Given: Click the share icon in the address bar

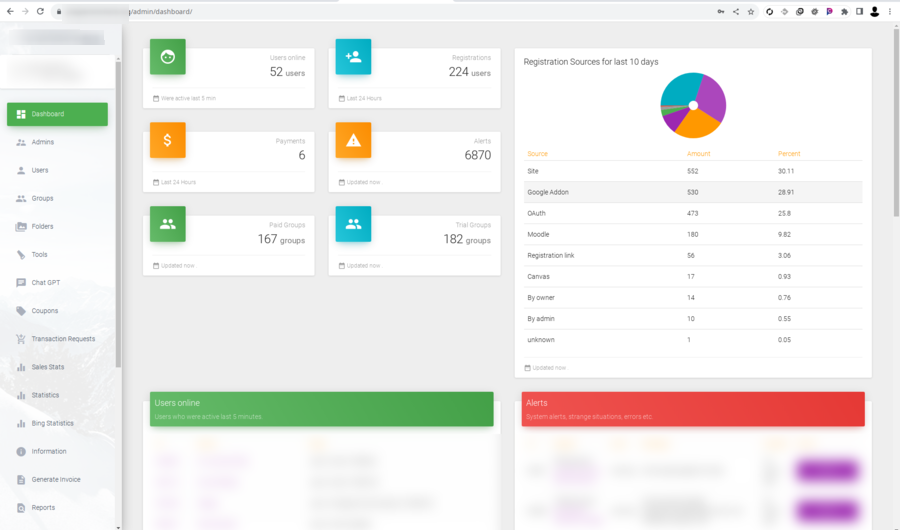Looking at the screenshot, I should (x=736, y=11).
